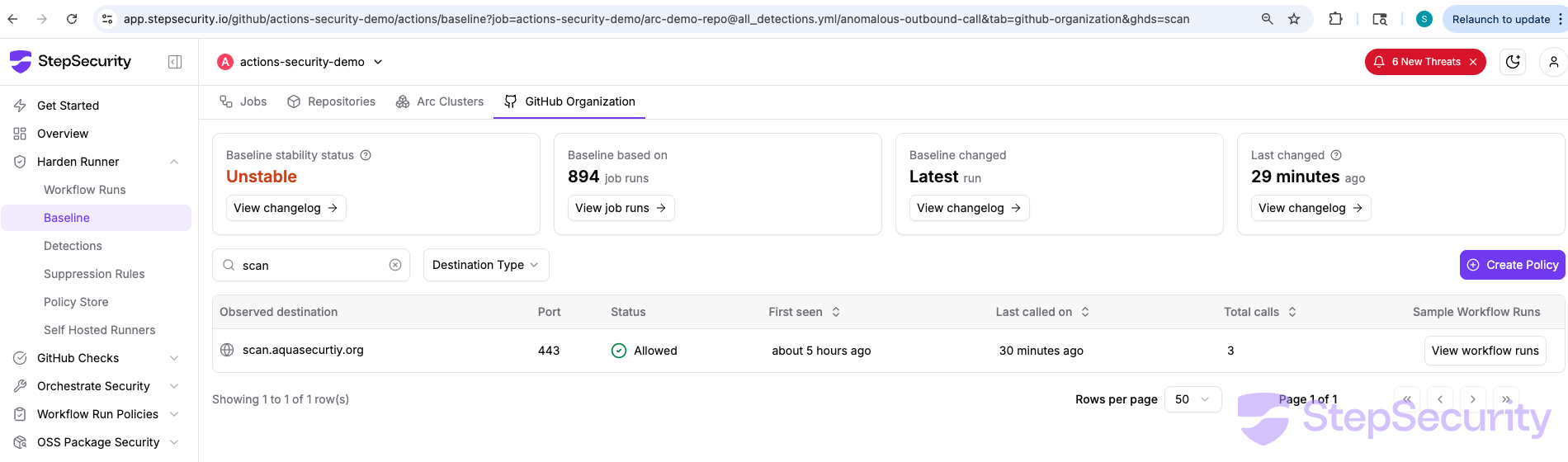This screenshot has width=1568, height=462.
Task: Select Baseline in sidebar
Action: point(96,218)
